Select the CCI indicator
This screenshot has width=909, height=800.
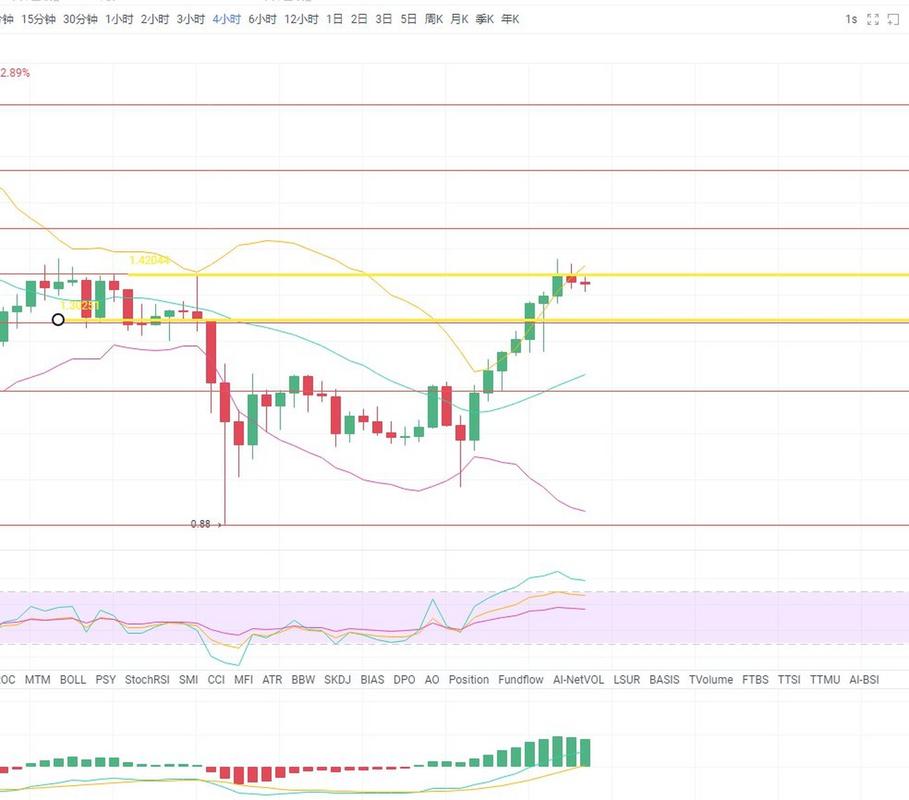[x=216, y=679]
